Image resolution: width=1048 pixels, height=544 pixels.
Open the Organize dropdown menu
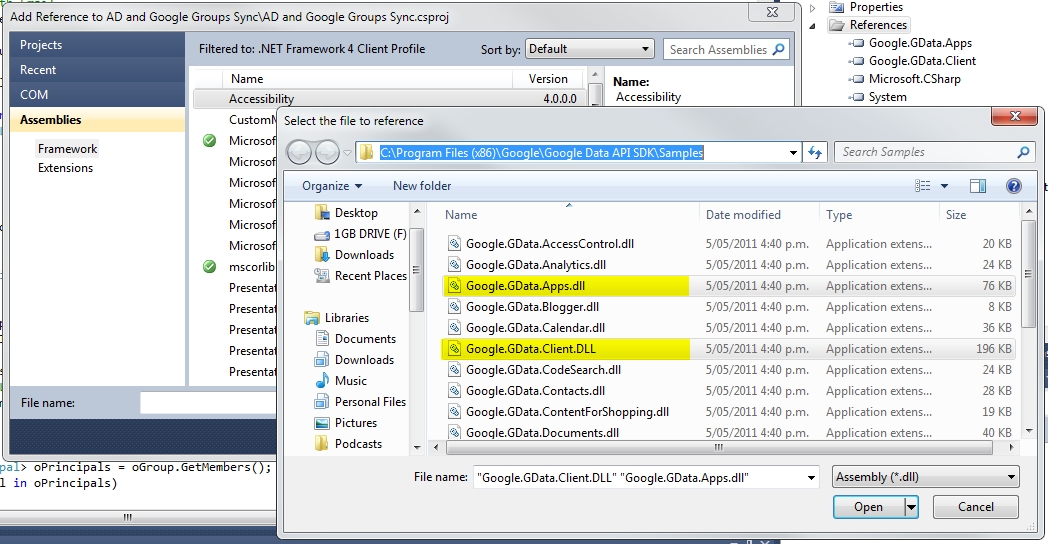(332, 186)
